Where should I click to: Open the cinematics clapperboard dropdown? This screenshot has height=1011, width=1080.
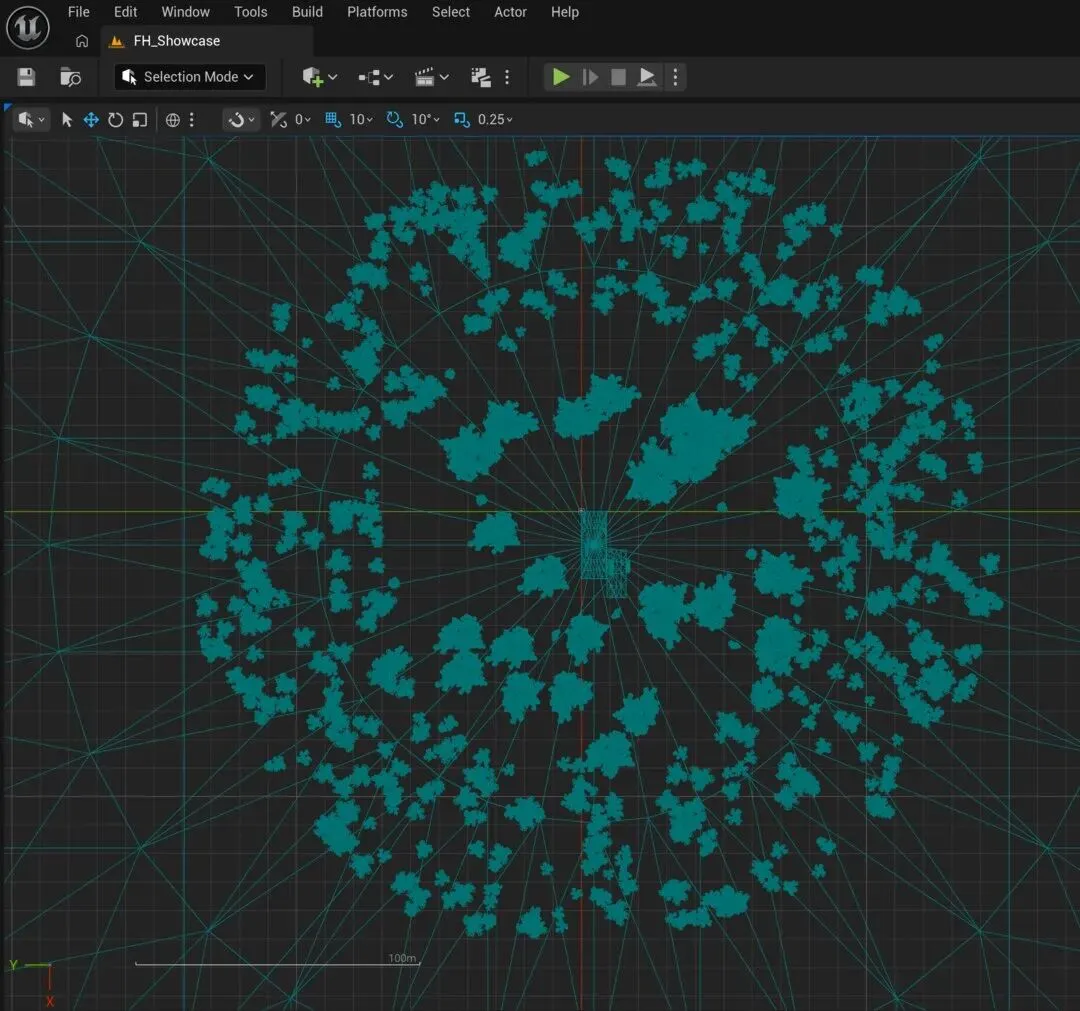click(x=431, y=77)
